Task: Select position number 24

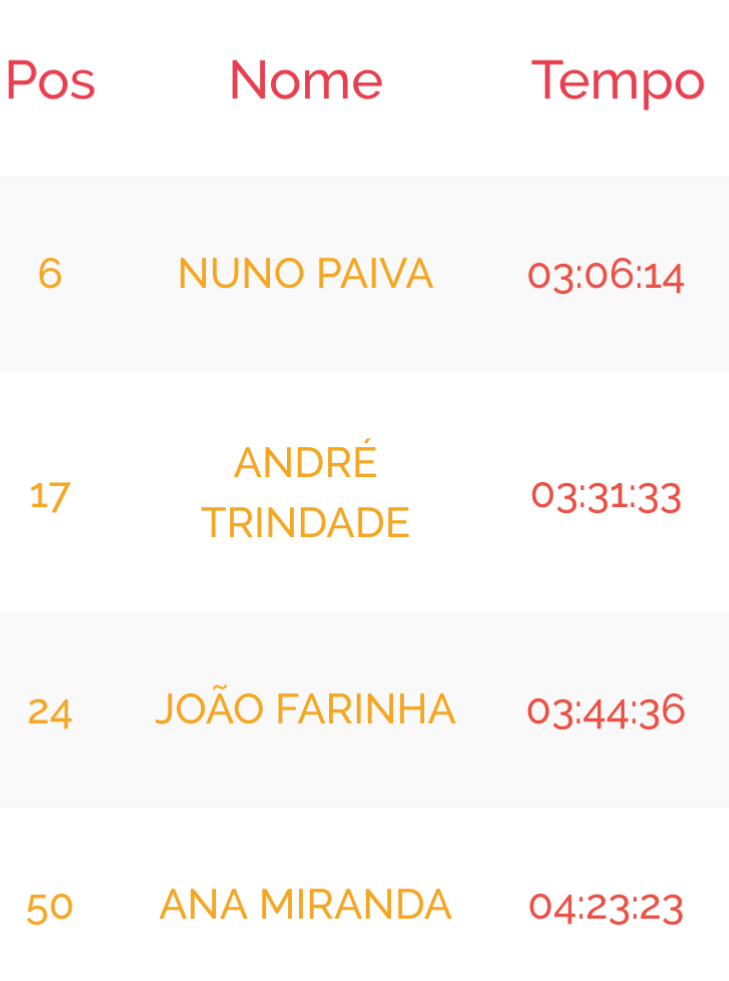Action: (x=50, y=711)
